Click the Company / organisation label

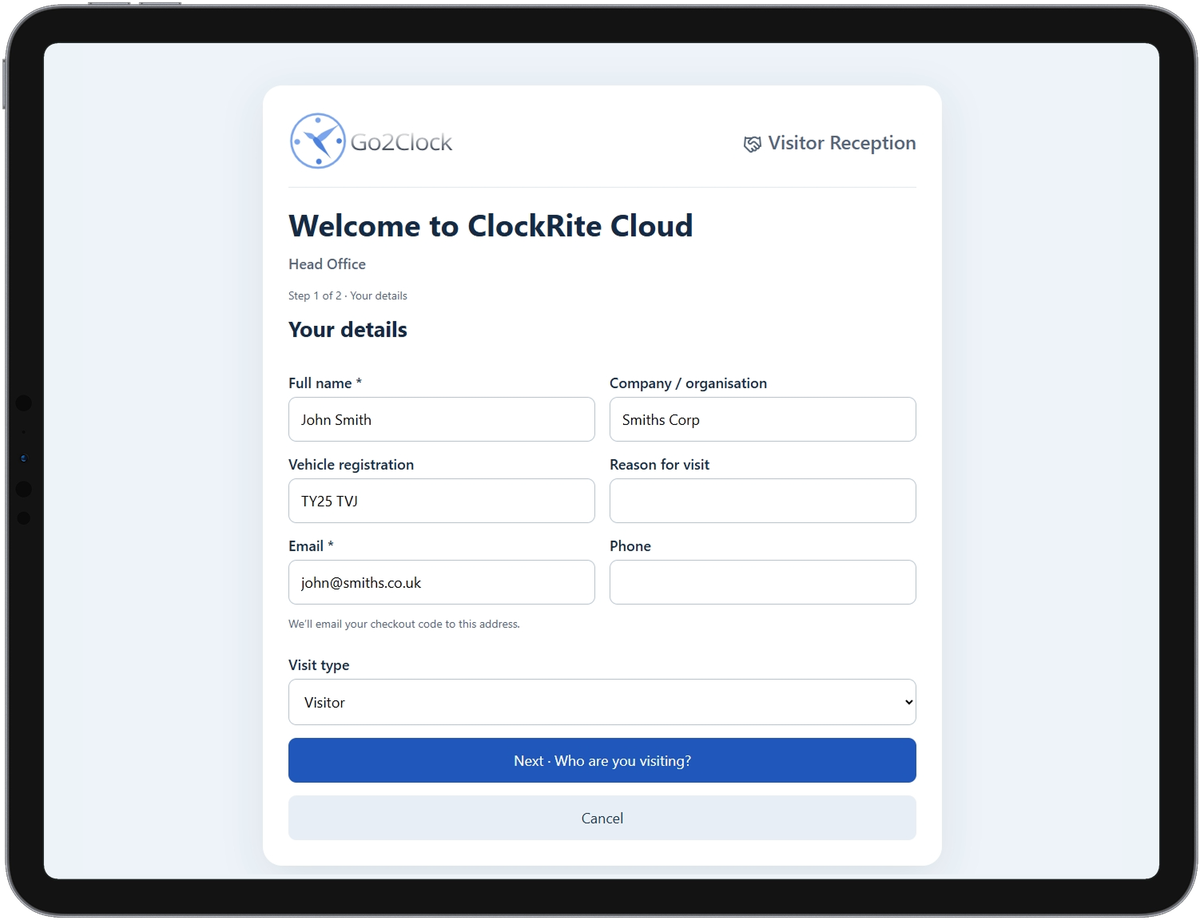coord(688,383)
